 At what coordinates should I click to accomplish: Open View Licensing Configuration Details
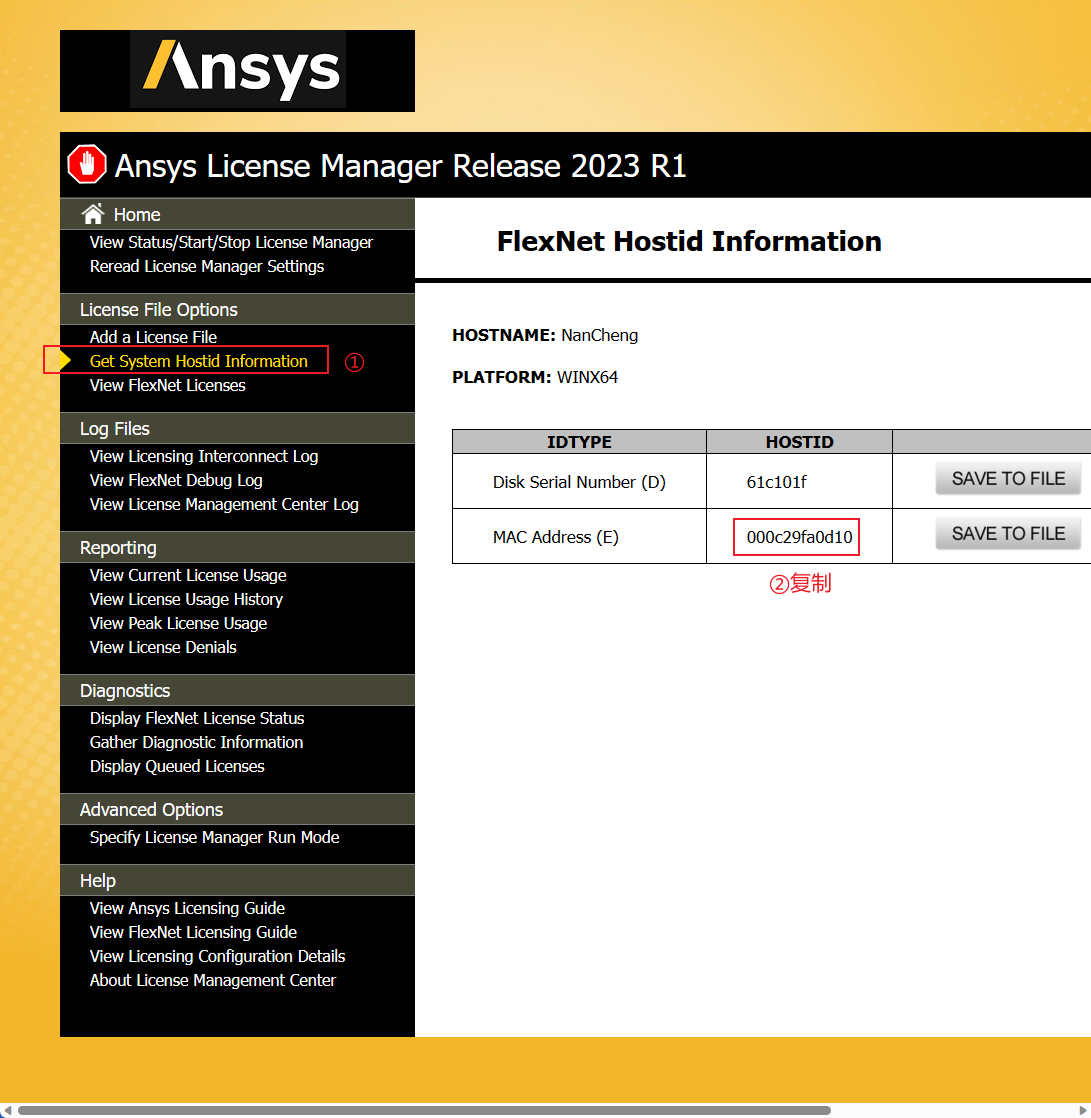(217, 957)
